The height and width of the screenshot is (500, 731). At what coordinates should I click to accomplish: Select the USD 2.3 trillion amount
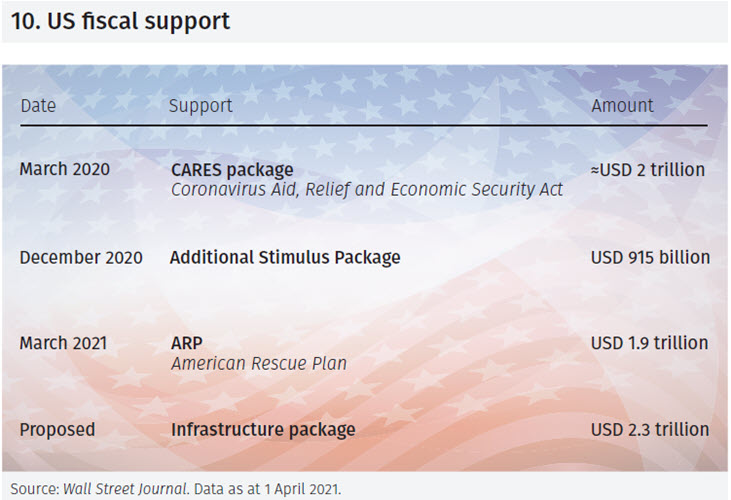pos(649,430)
